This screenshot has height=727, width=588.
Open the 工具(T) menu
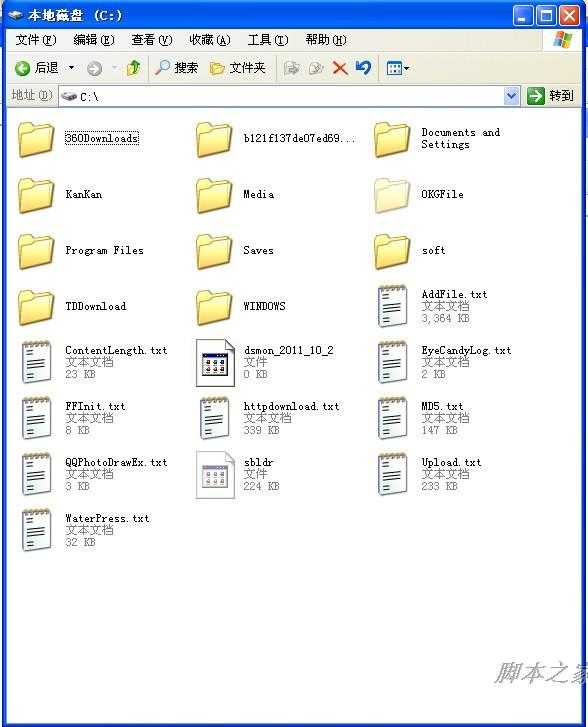click(268, 40)
